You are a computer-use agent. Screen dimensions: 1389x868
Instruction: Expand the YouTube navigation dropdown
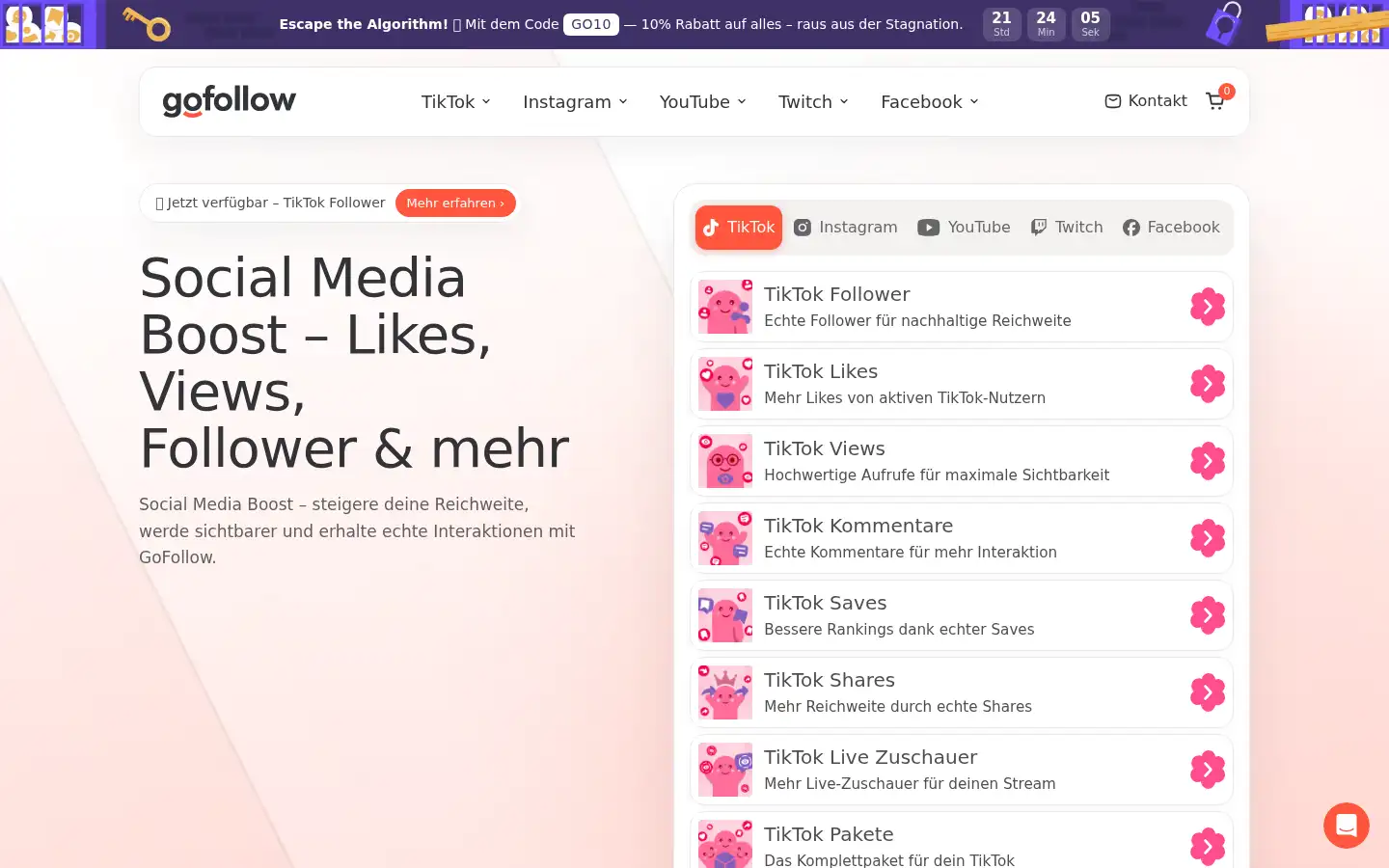703,101
